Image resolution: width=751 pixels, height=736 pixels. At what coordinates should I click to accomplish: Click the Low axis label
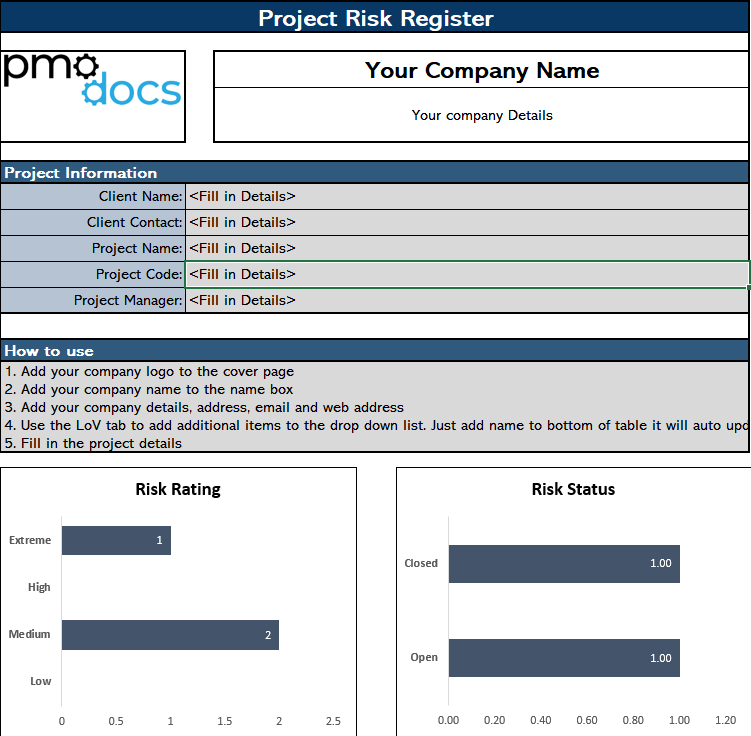point(40,681)
